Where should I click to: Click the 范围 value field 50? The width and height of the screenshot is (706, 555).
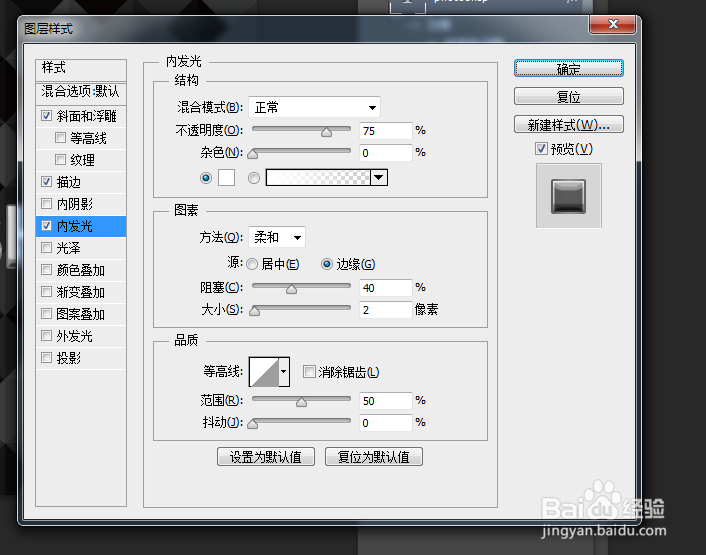click(386, 401)
